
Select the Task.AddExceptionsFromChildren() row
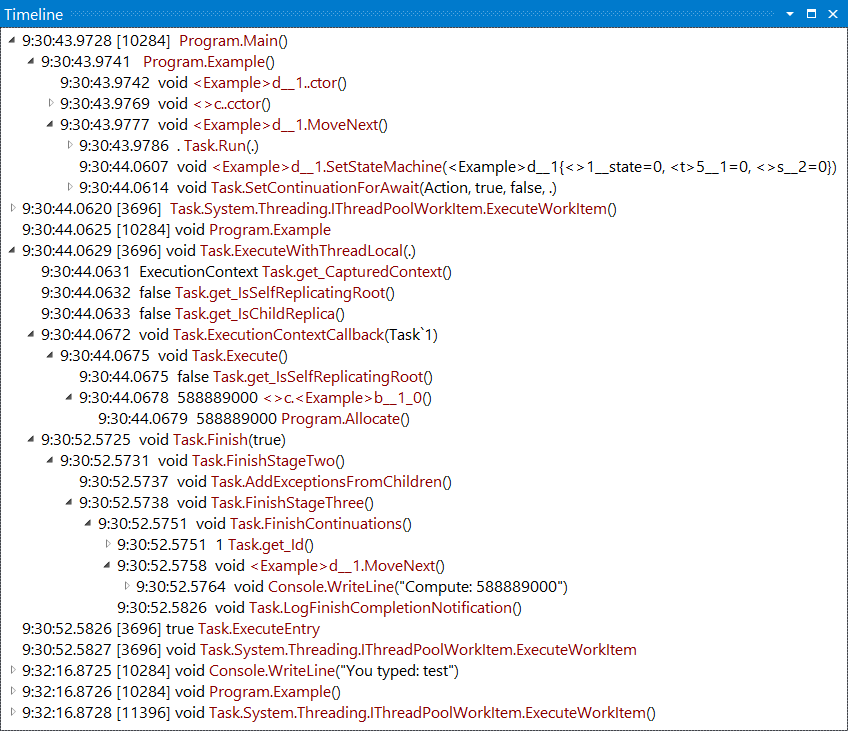point(330,481)
